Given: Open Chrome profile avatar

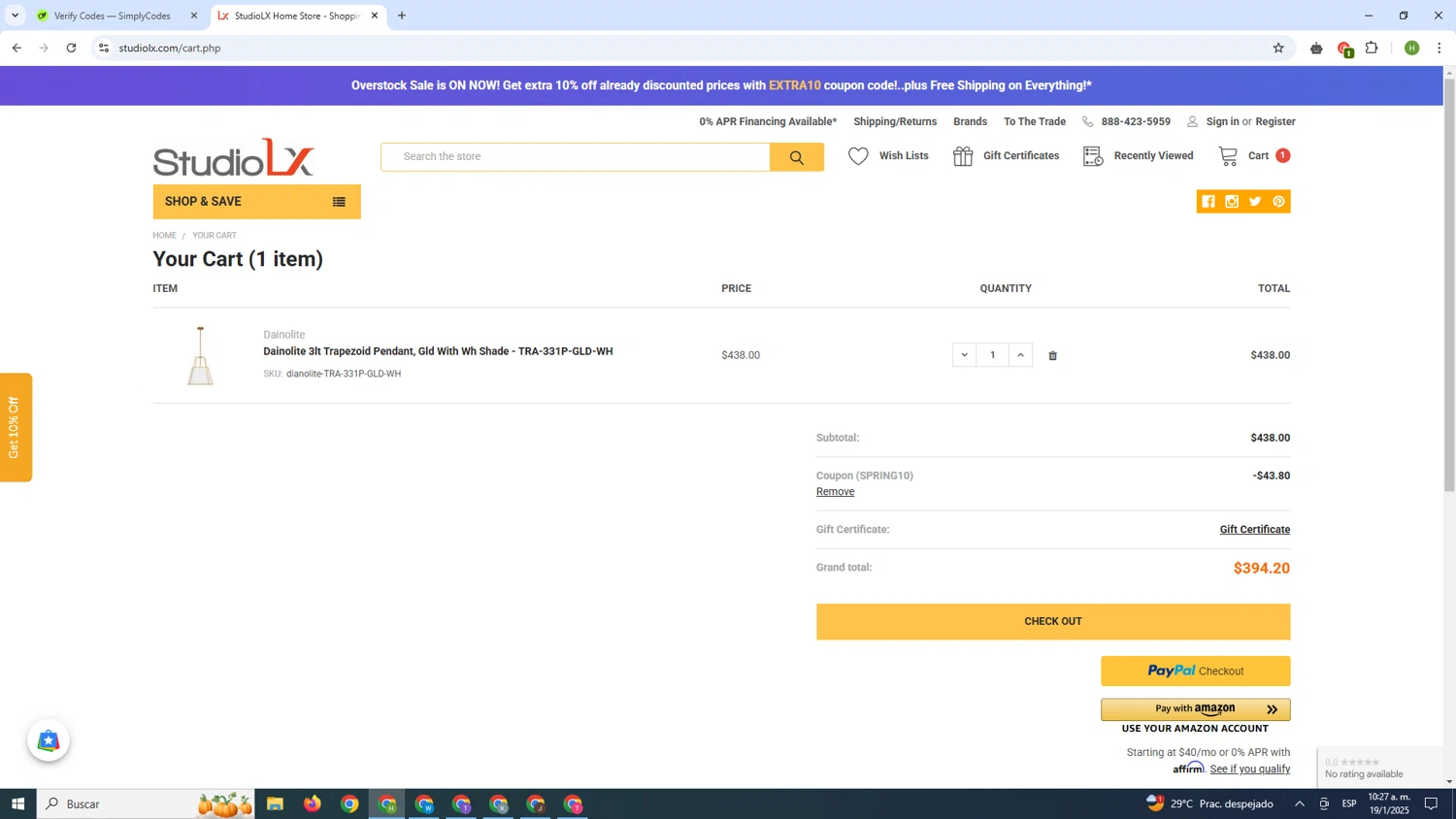Looking at the screenshot, I should 1411,48.
